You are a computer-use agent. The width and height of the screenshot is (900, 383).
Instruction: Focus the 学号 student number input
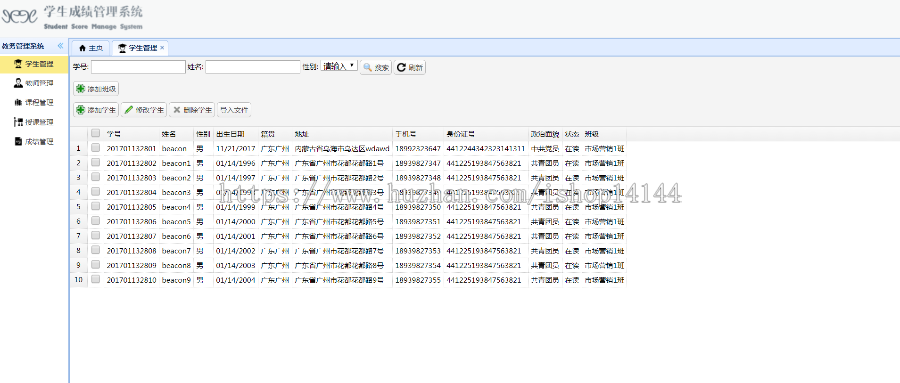pyautogui.click(x=138, y=67)
